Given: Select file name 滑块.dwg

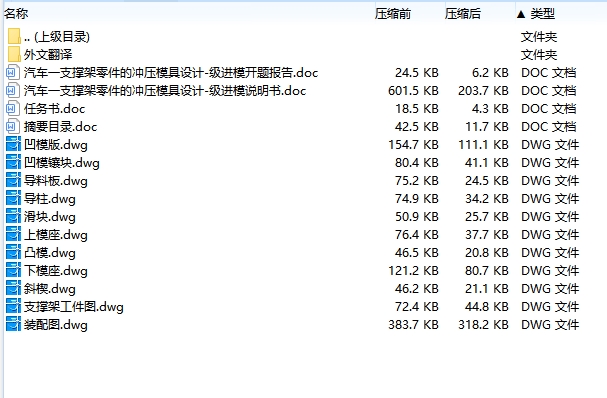Looking at the screenshot, I should pyautogui.click(x=50, y=216).
